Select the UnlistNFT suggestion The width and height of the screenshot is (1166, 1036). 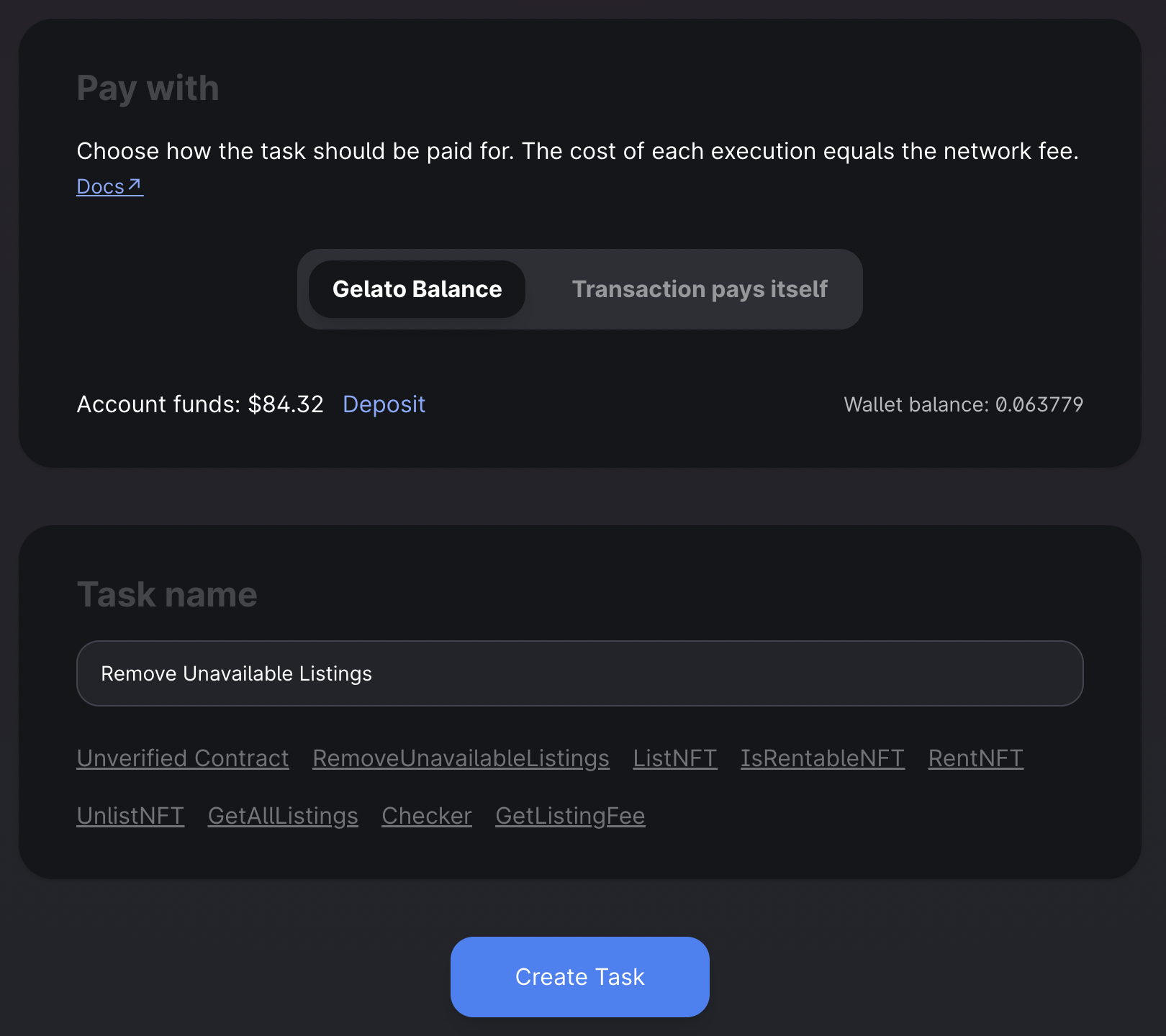coord(130,816)
